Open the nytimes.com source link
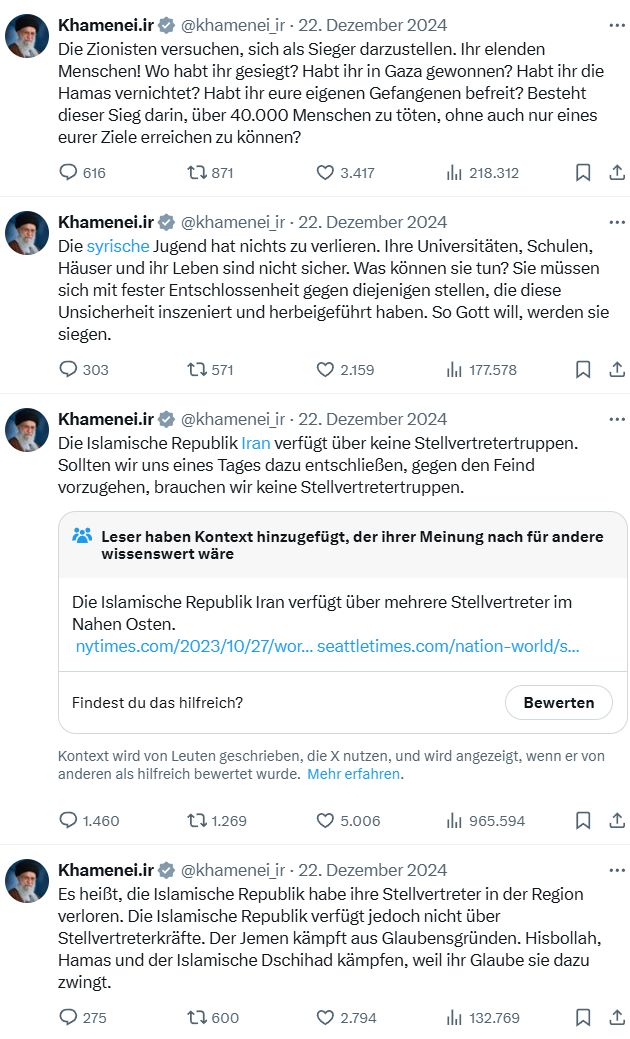 point(194,646)
